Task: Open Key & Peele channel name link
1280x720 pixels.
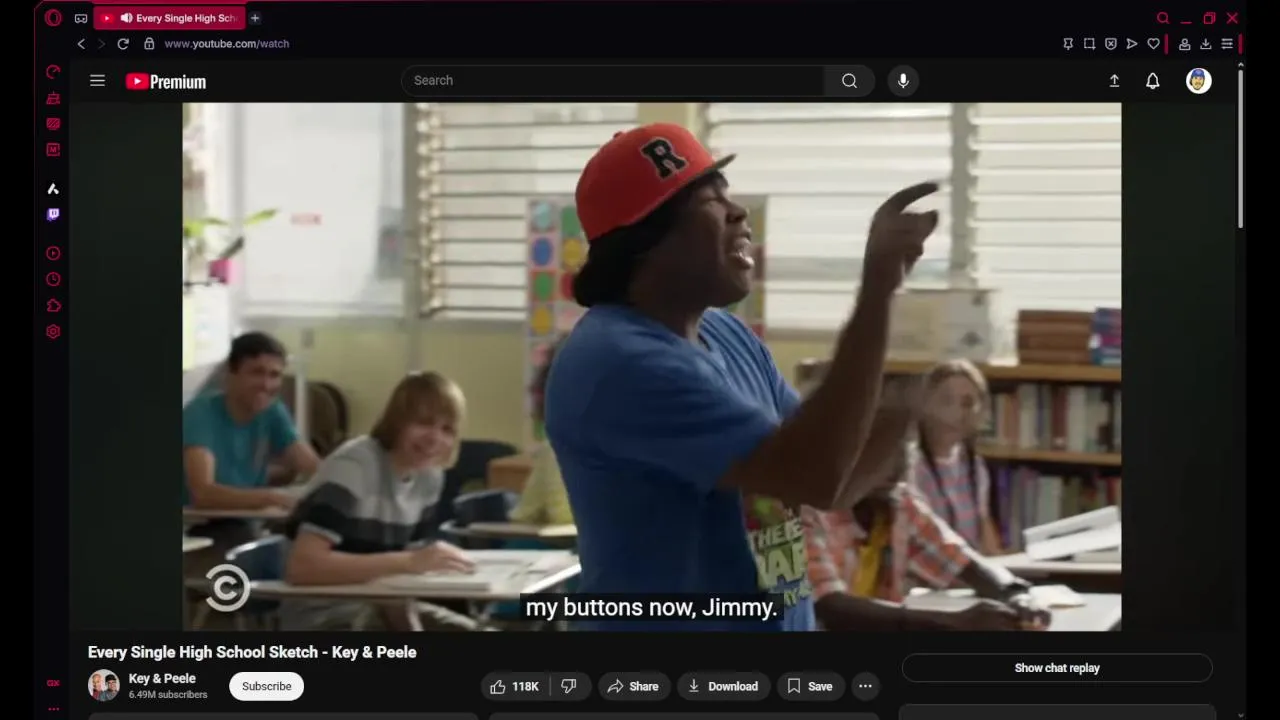Action: point(162,678)
